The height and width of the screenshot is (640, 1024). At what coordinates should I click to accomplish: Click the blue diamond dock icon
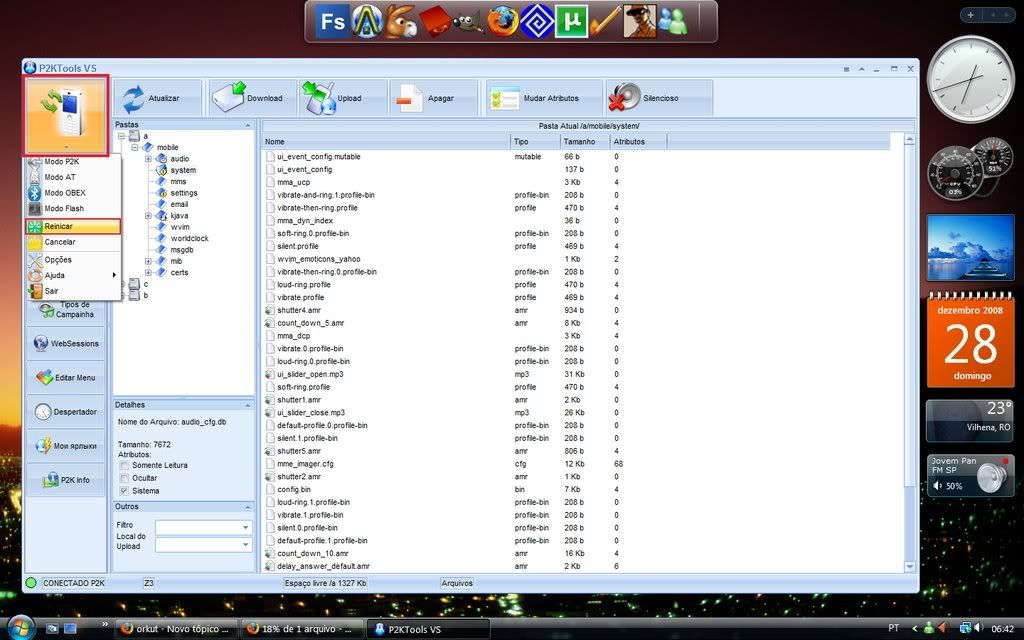point(537,21)
